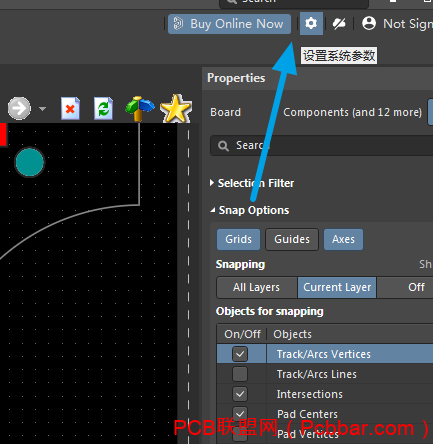The width and height of the screenshot is (433, 444).
Task: Click the user account avatar icon
Action: [x=369, y=23]
